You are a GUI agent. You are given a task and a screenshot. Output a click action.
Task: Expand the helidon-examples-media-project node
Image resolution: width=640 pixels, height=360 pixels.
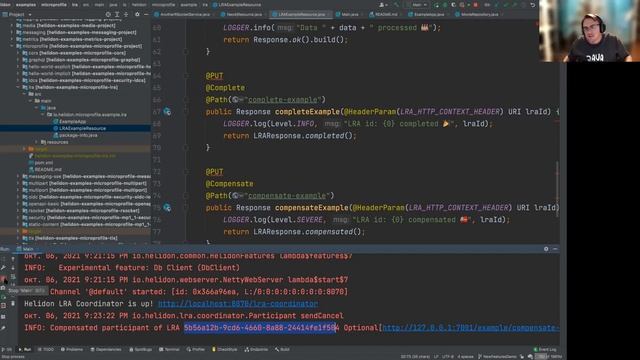click(12, 25)
